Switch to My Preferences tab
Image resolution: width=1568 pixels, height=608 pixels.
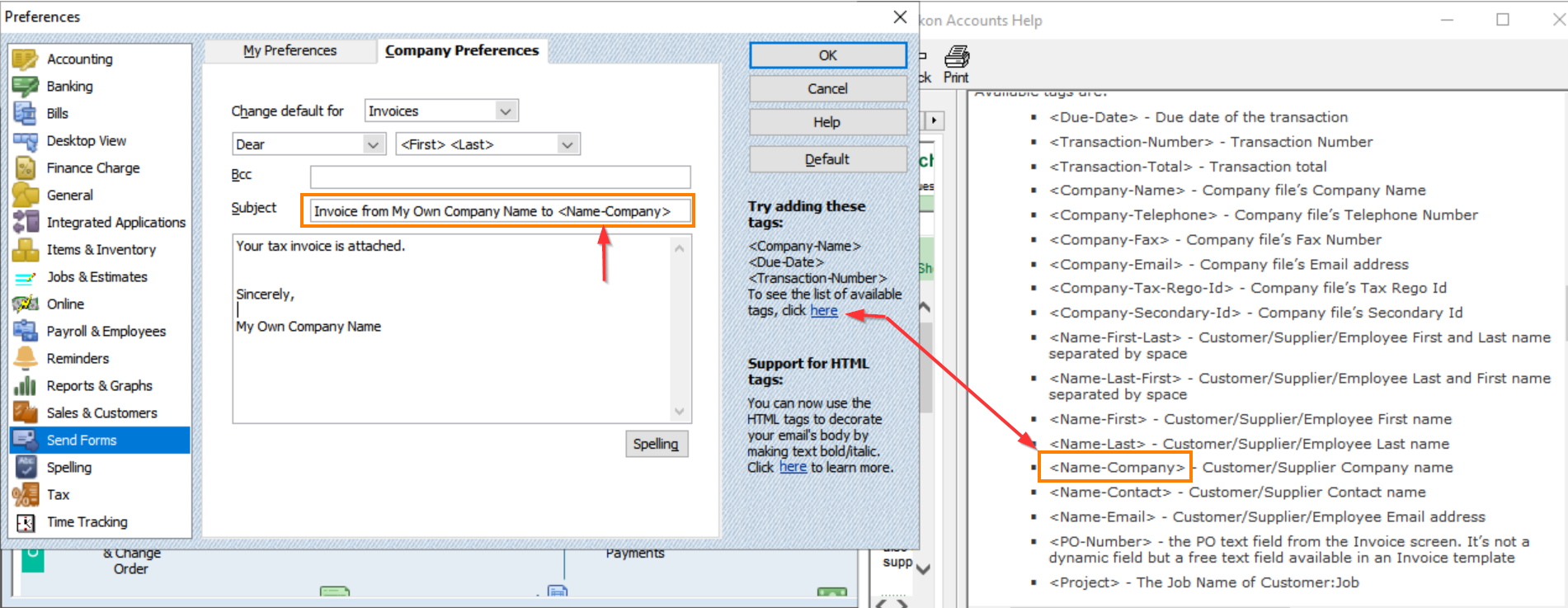(x=290, y=50)
